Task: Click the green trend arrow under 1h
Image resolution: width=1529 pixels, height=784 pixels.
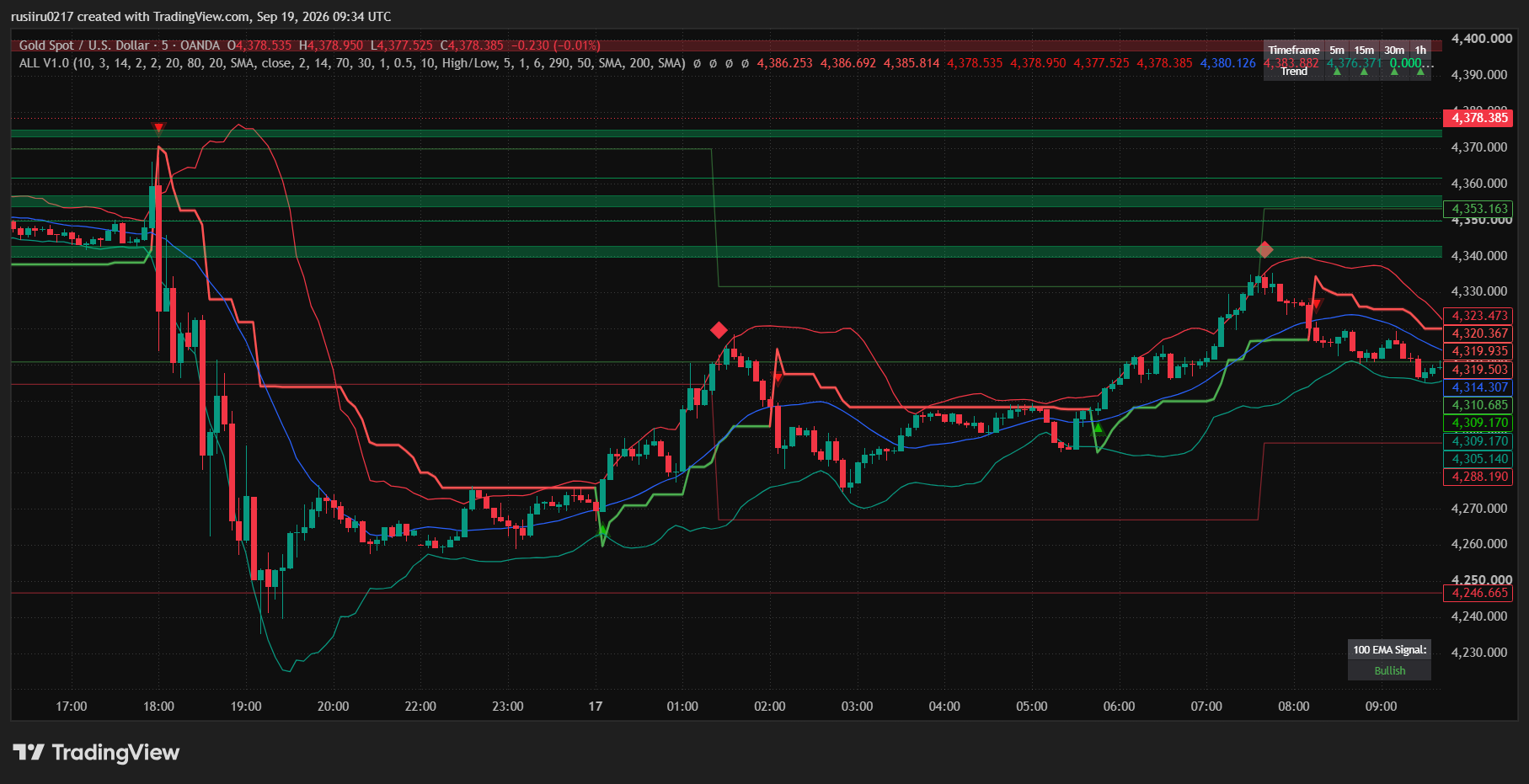Action: tap(1420, 72)
